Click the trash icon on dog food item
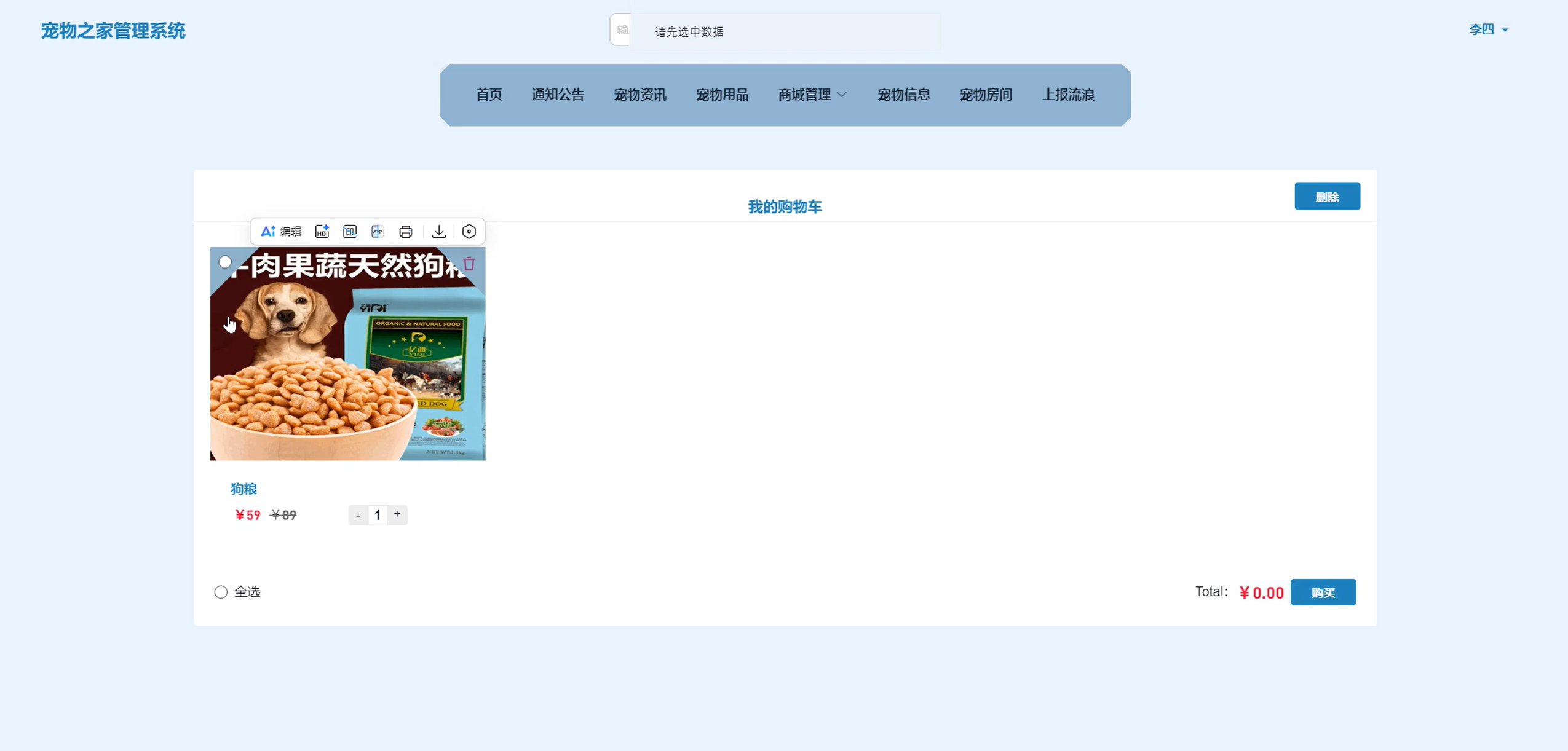 469,264
